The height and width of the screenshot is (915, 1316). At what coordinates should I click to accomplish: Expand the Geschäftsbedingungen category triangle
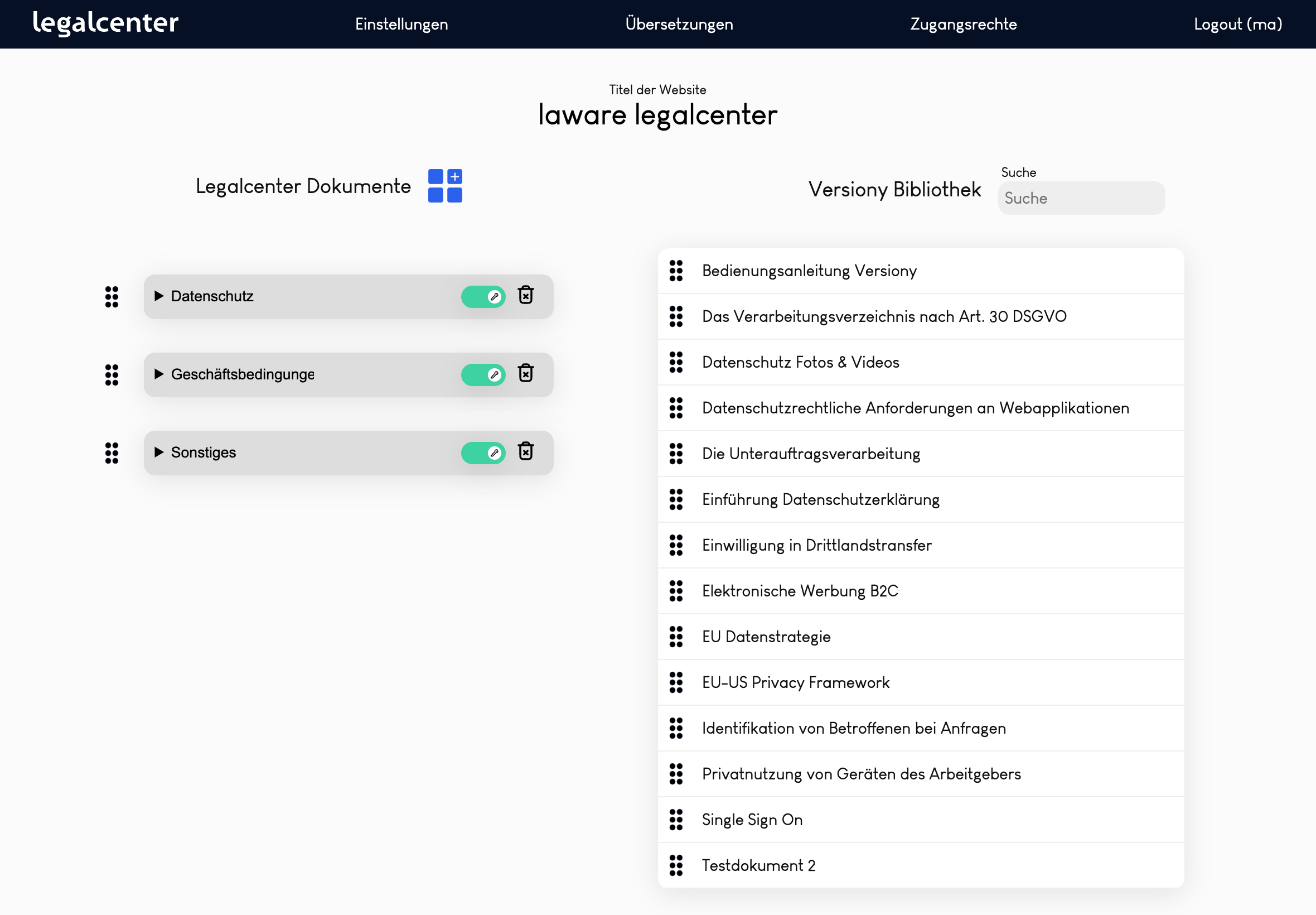[x=159, y=374]
